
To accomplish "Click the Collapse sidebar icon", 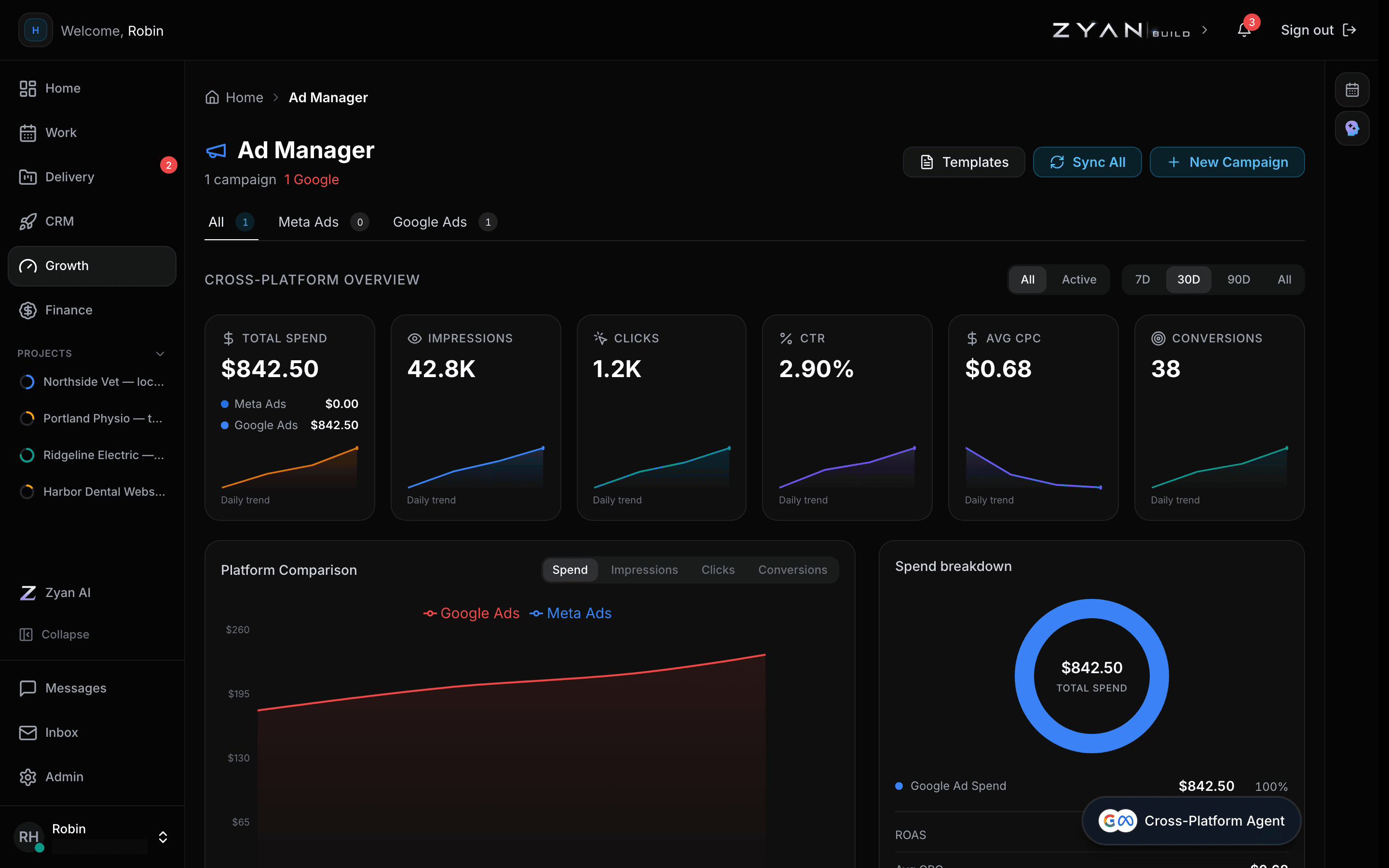I will [26, 634].
